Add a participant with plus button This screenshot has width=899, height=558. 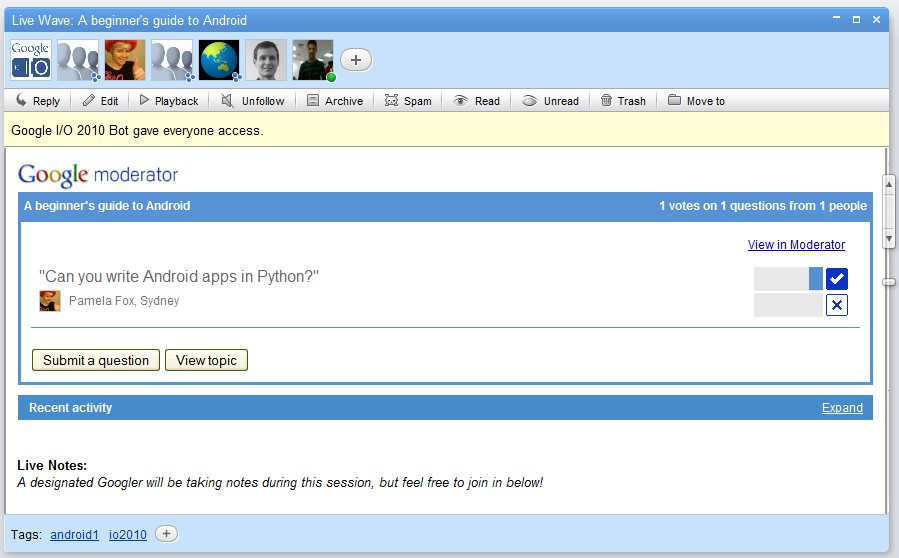[x=356, y=60]
